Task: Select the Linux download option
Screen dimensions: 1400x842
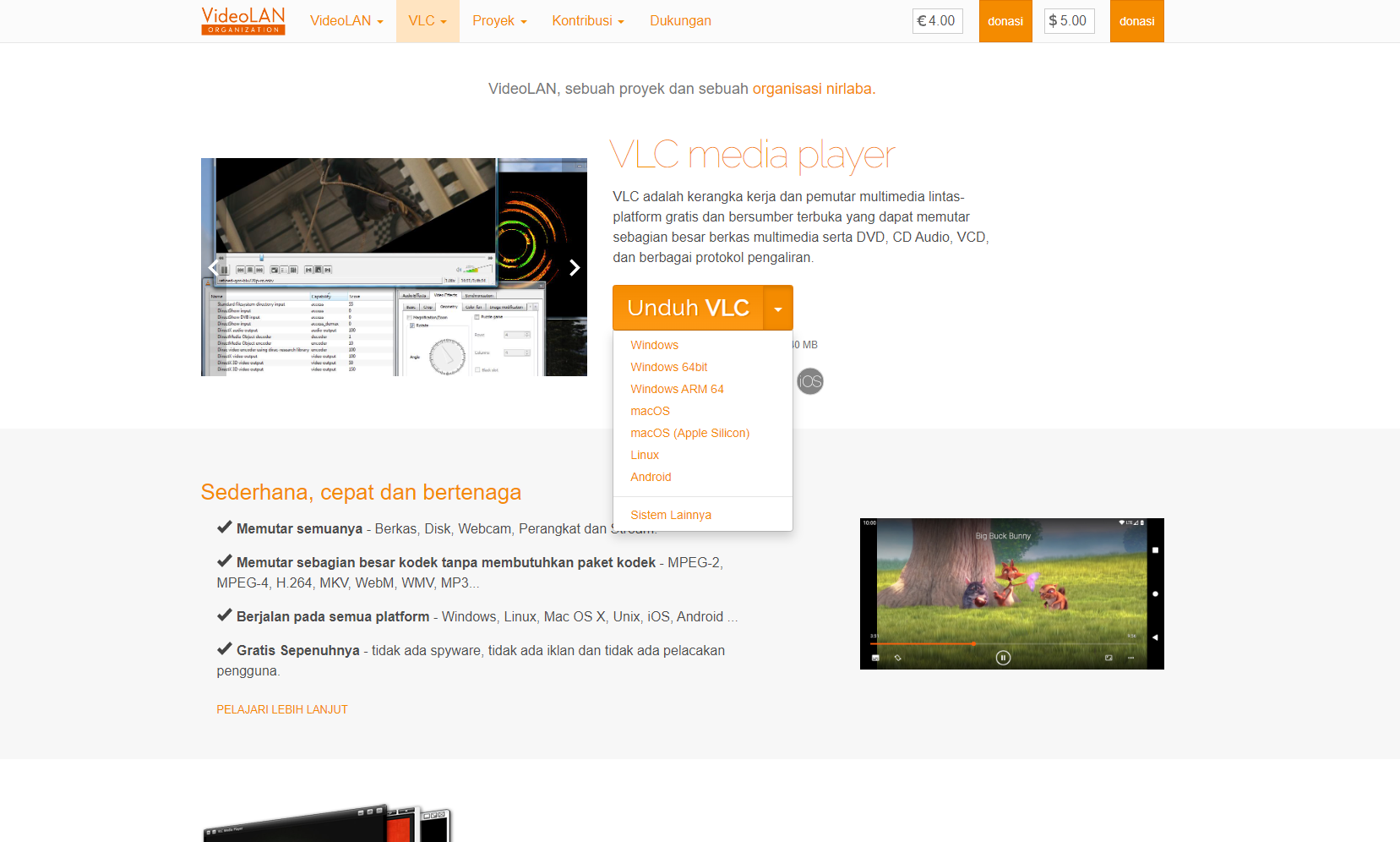Action: pyautogui.click(x=645, y=455)
